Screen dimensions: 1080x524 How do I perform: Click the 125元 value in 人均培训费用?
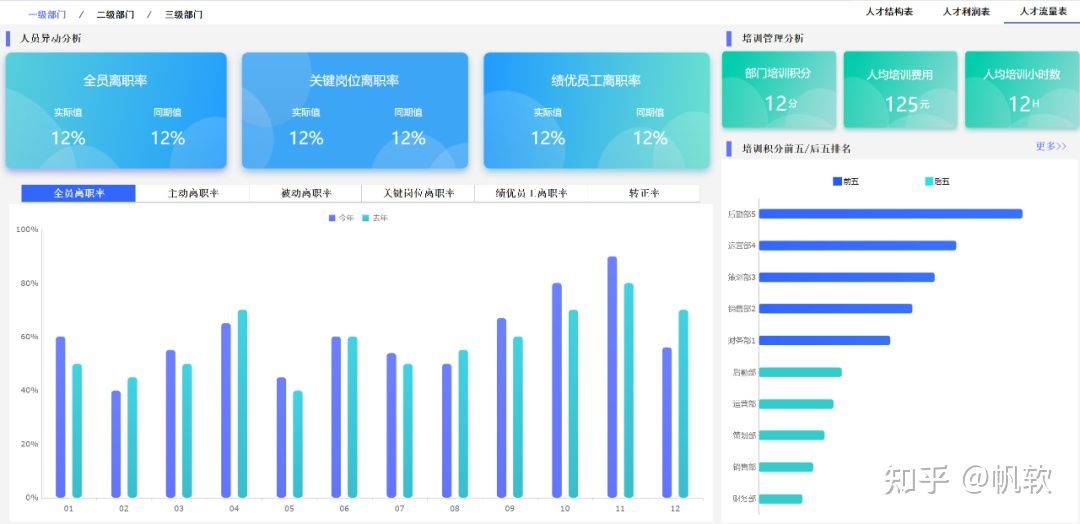pos(906,104)
